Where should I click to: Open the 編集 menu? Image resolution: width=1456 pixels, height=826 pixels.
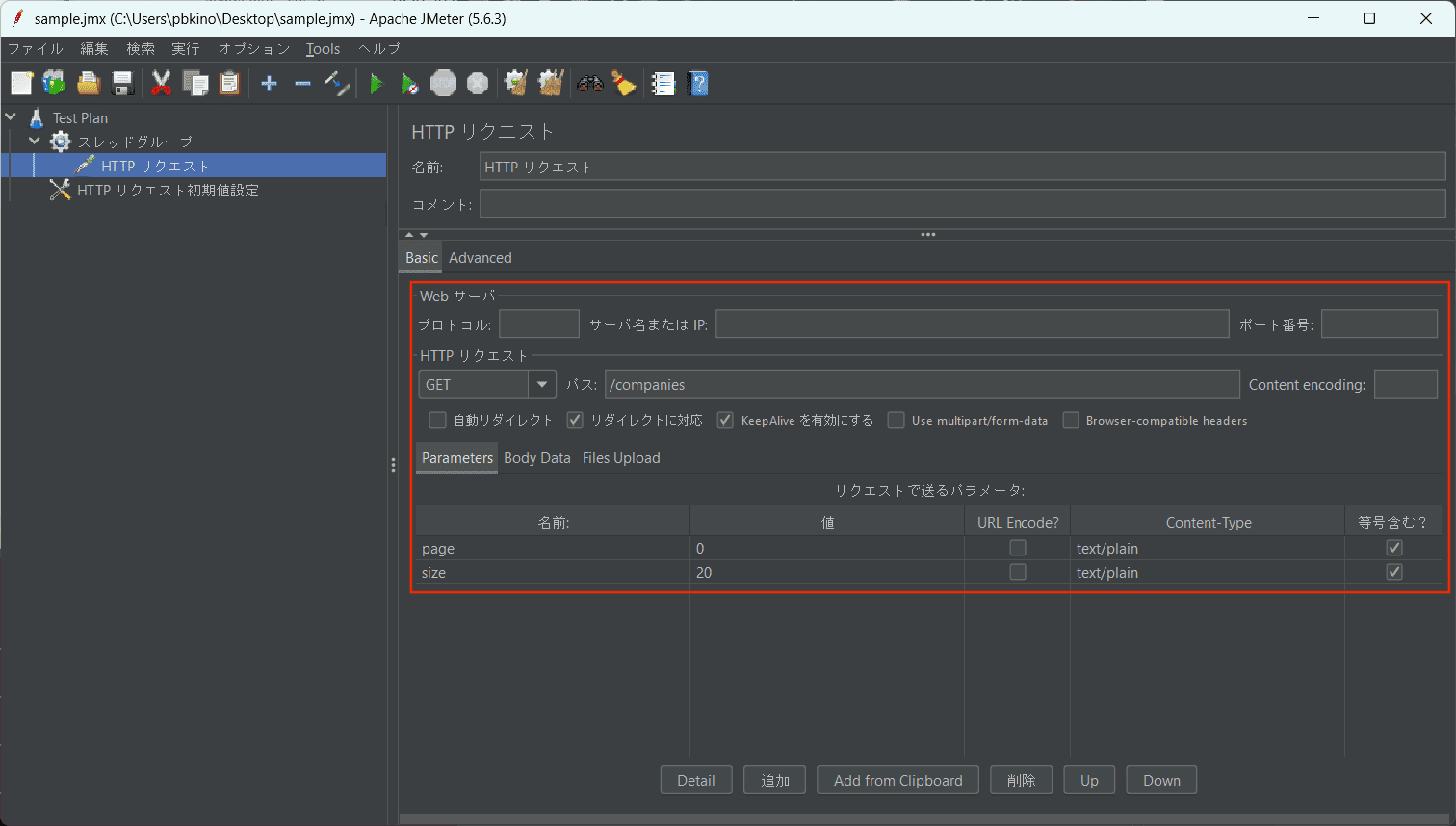(x=94, y=49)
